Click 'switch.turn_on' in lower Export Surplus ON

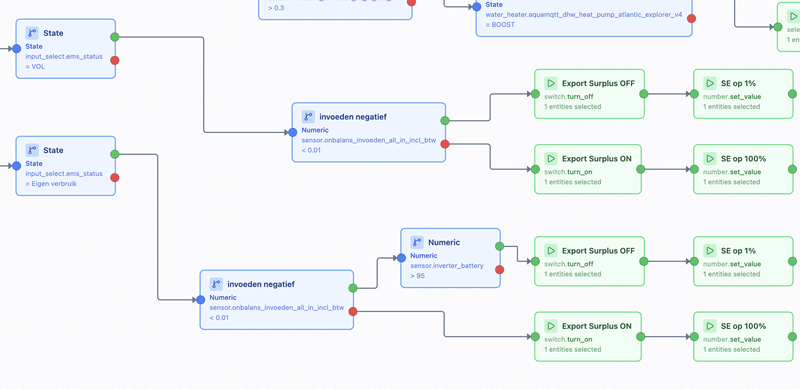point(568,339)
